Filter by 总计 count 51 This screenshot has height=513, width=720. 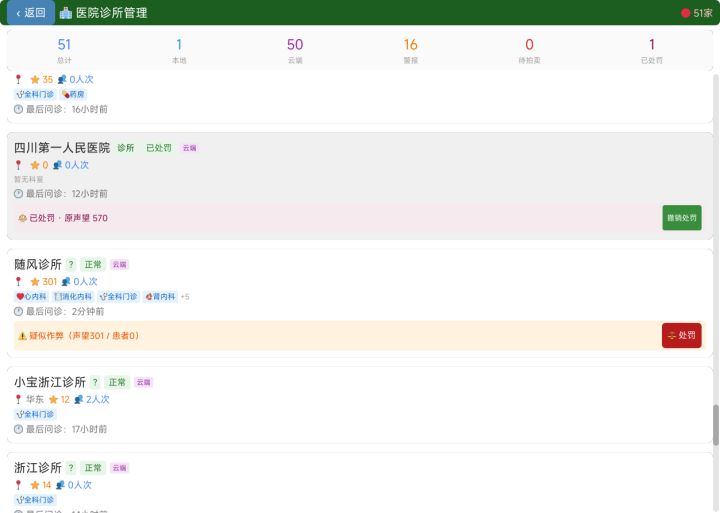pyautogui.click(x=64, y=50)
